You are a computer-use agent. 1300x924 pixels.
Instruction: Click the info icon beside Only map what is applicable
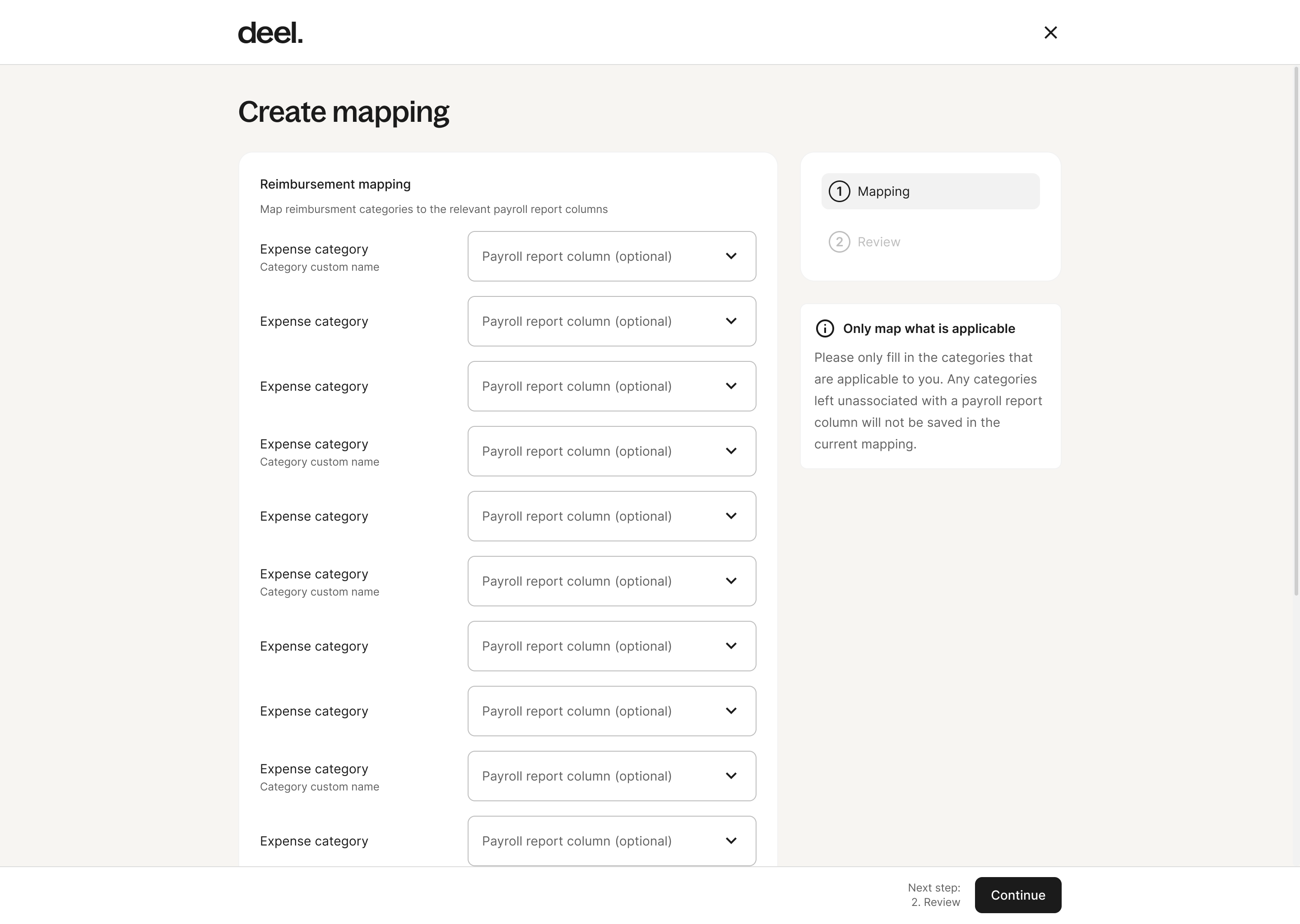pyautogui.click(x=825, y=328)
